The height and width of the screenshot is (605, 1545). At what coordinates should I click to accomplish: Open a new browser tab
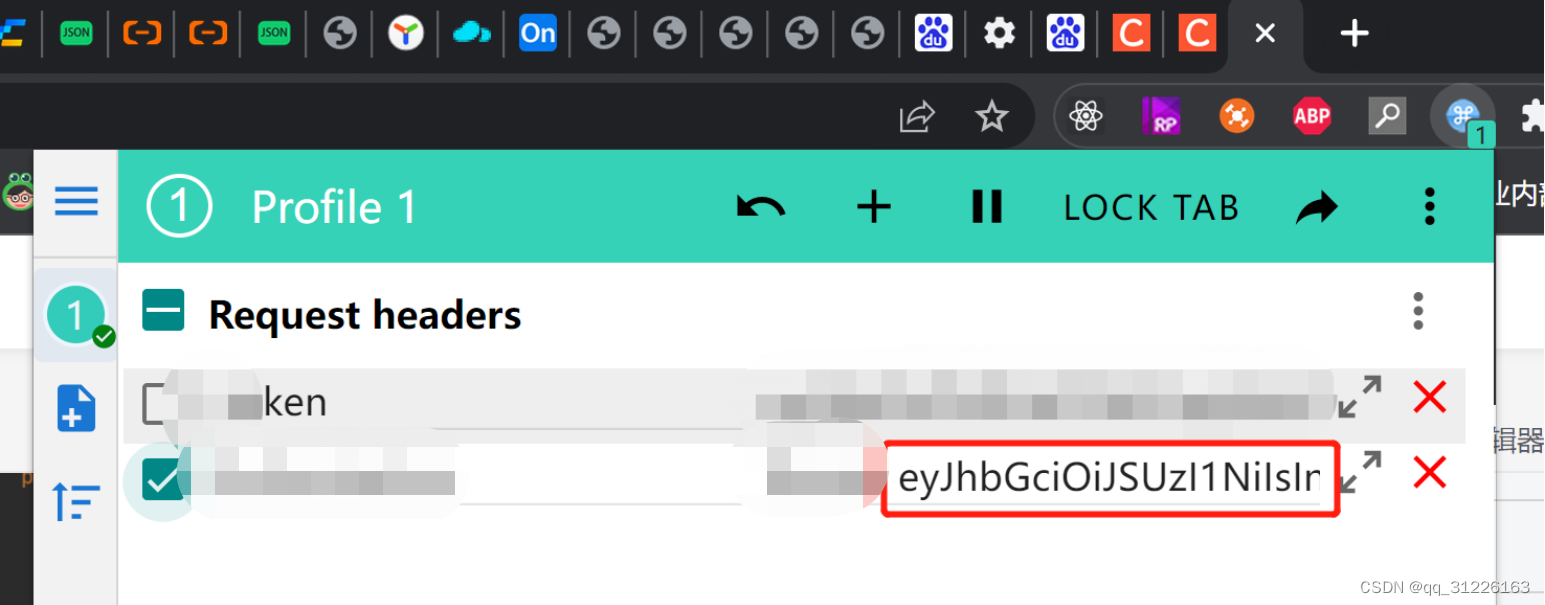[1354, 34]
